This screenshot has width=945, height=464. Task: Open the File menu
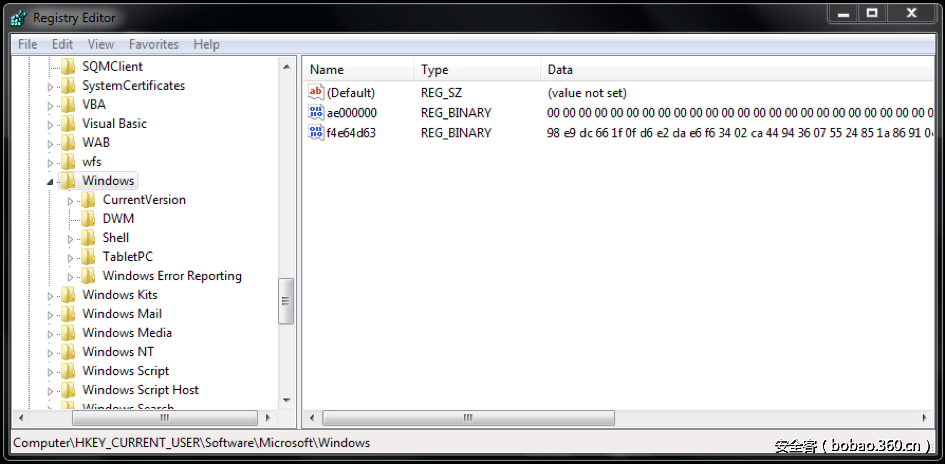click(28, 44)
